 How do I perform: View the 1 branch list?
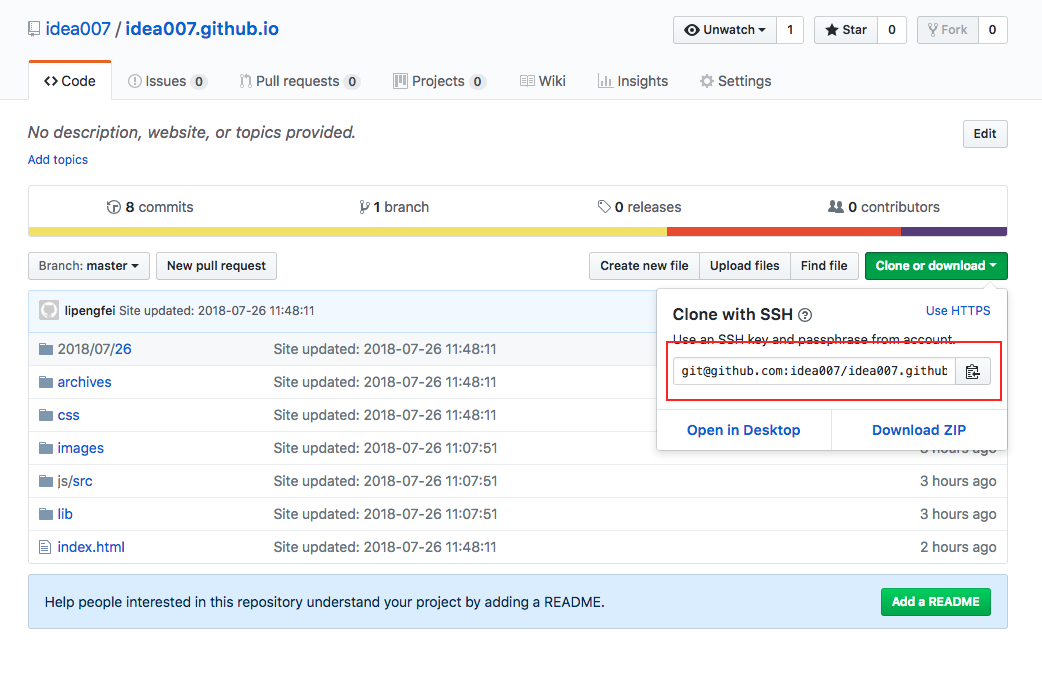[x=394, y=207]
